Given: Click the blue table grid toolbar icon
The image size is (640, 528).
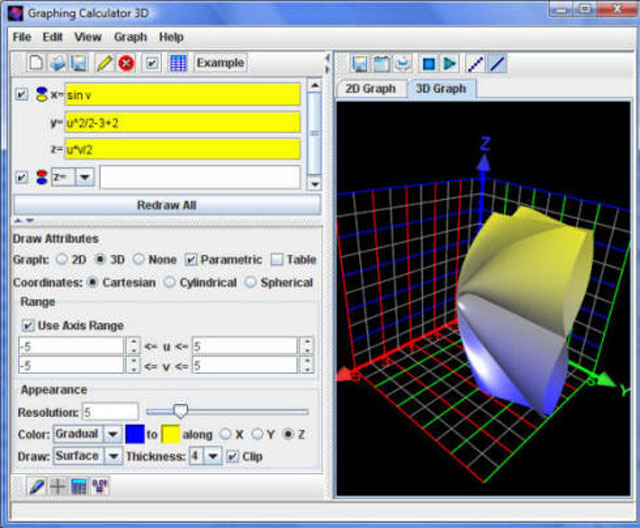Looking at the screenshot, I should (x=178, y=63).
